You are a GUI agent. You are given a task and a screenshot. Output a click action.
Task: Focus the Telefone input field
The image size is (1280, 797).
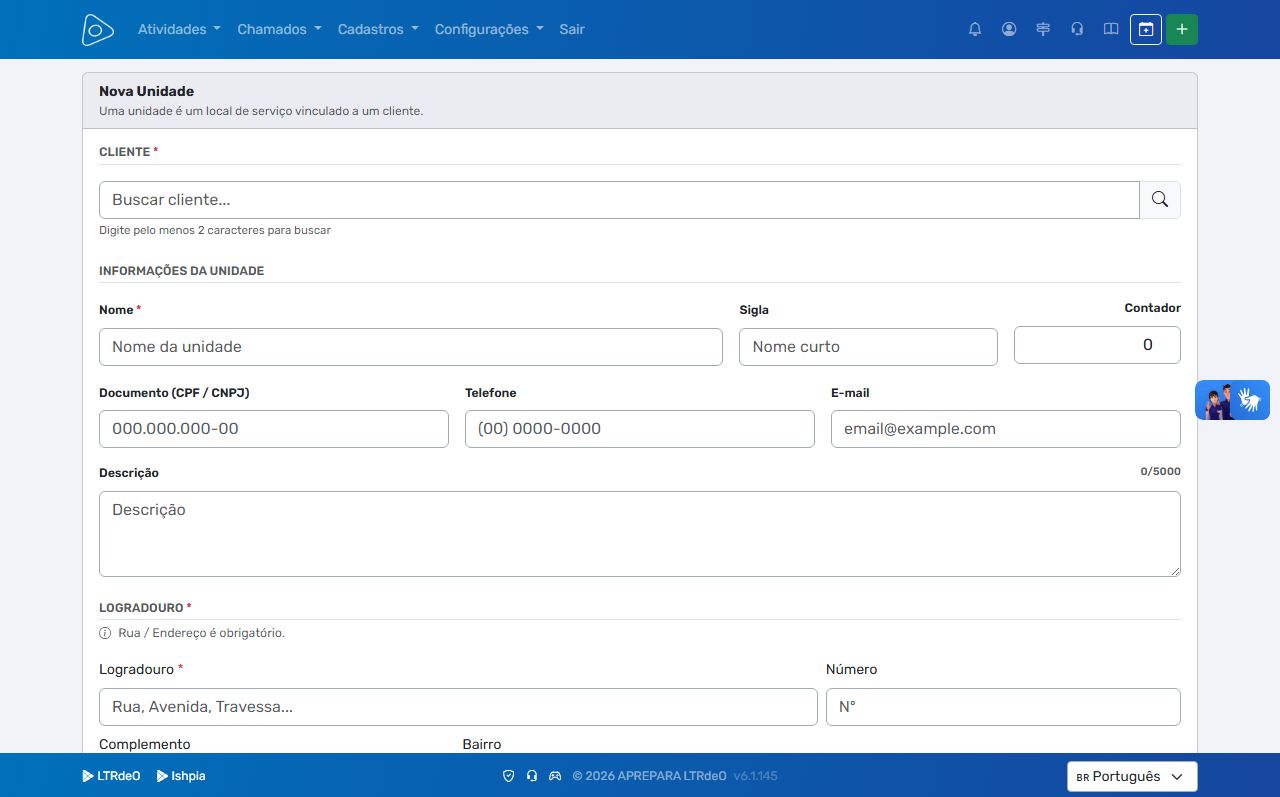click(640, 429)
